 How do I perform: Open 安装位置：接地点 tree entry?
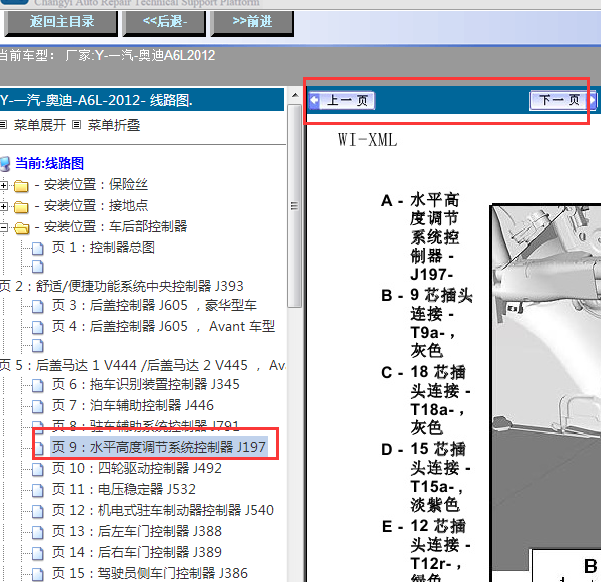click(x=91, y=206)
